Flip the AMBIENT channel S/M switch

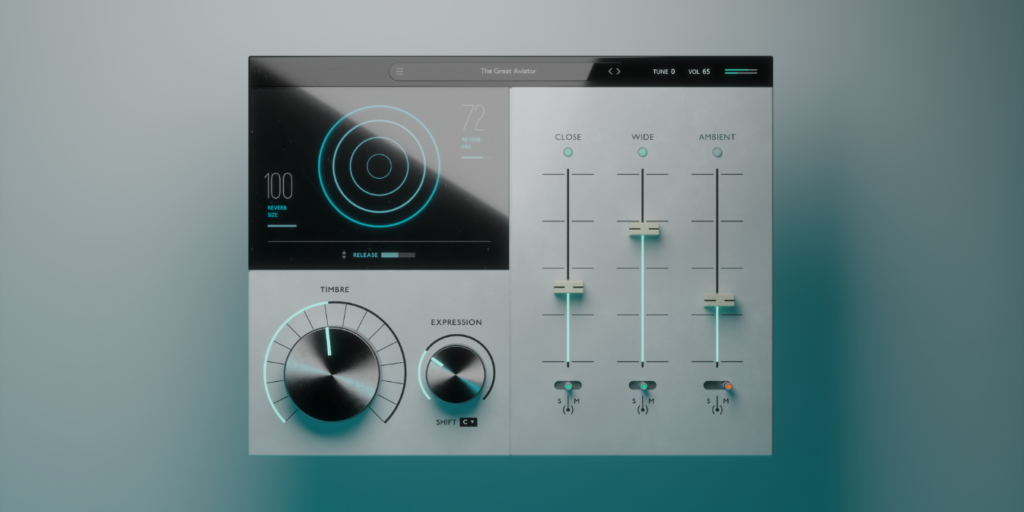click(x=718, y=386)
